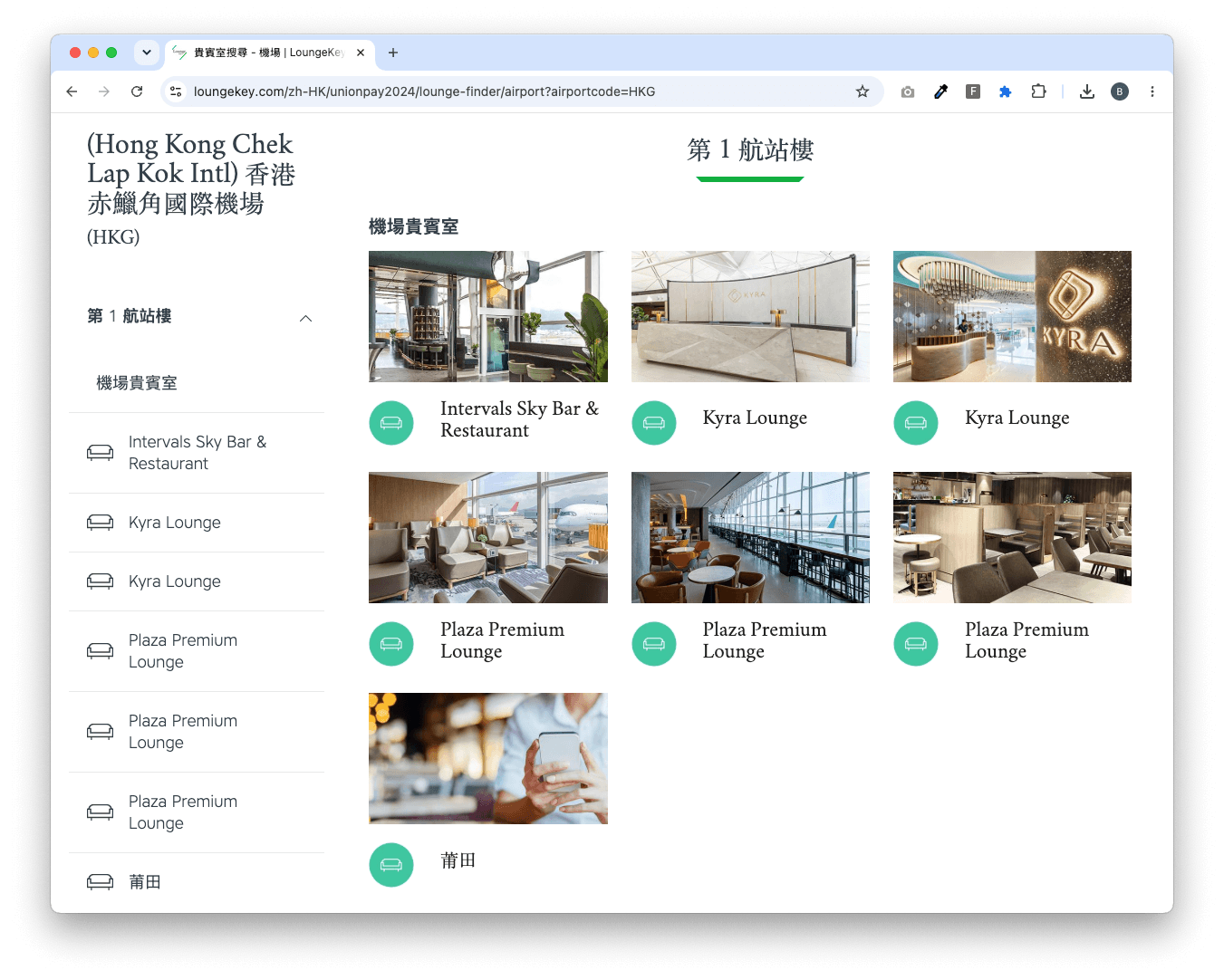Click green icon of Plaza Premium dining booths card
The height and width of the screenshot is (980, 1224).
916,644
